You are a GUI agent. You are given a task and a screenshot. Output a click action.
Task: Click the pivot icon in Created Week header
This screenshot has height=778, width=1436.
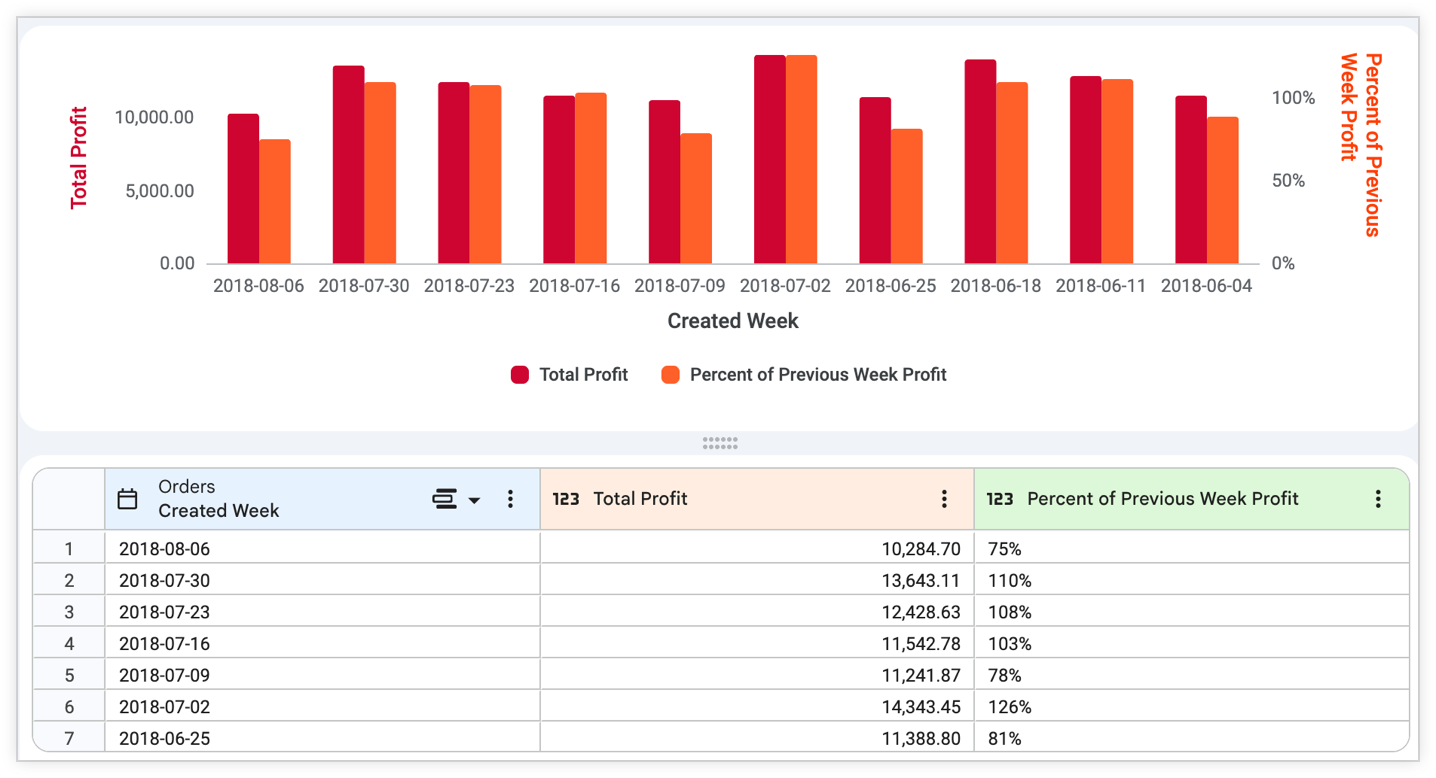pyautogui.click(x=445, y=499)
